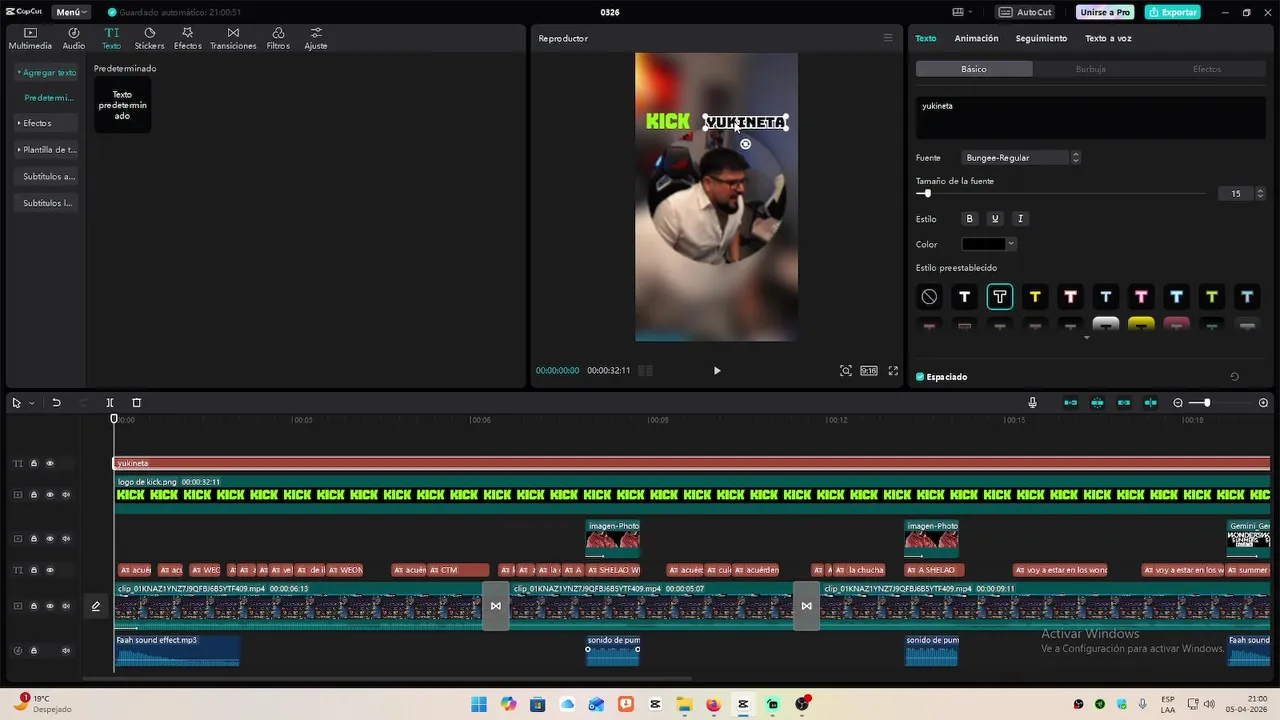Hide the logo de kick.png track

pos(50,494)
